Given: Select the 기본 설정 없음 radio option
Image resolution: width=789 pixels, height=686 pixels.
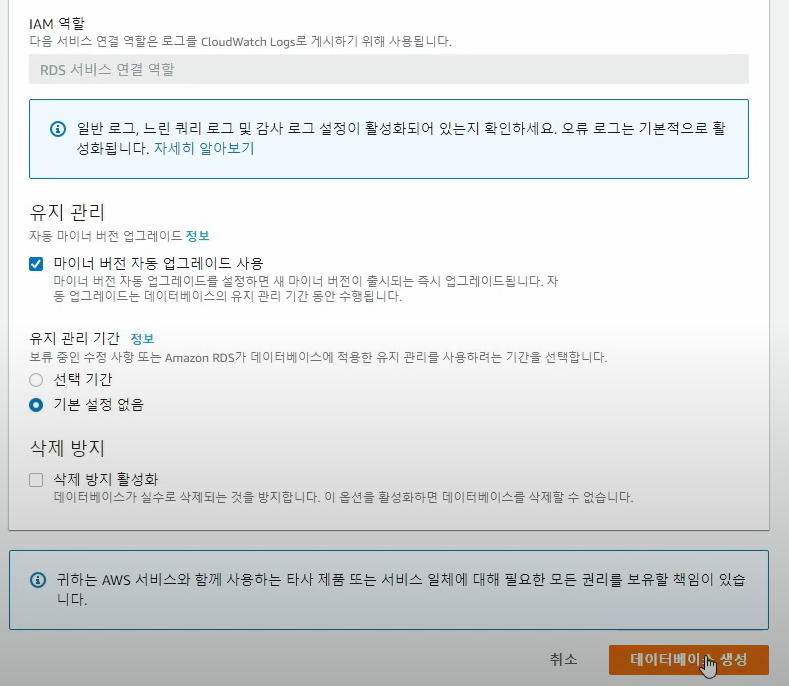Looking at the screenshot, I should click(36, 405).
